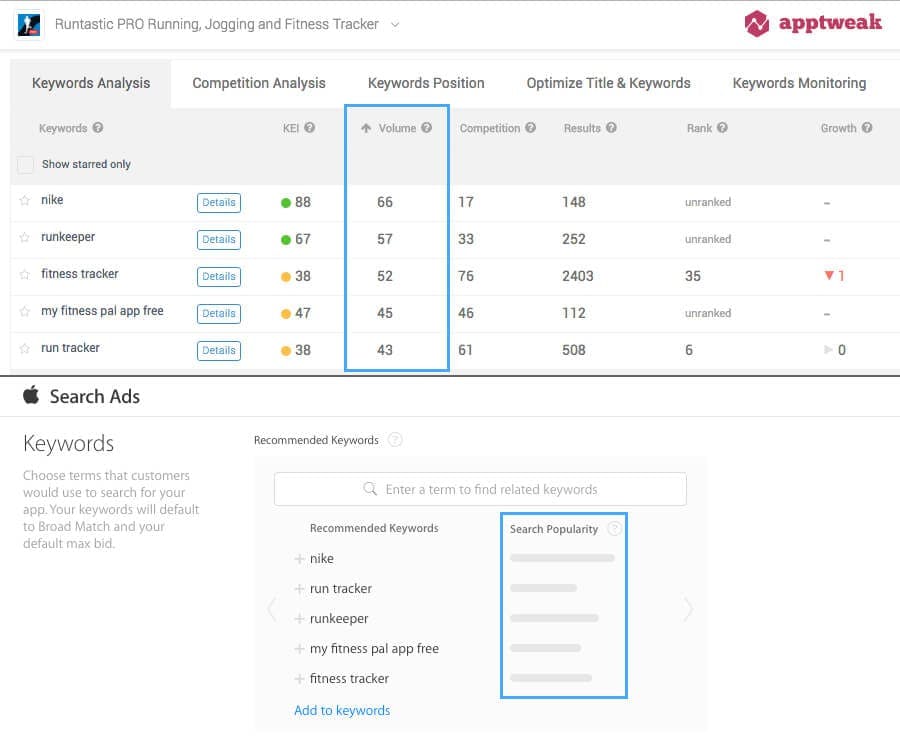Screen dimensions: 900x750
Task: Go to next recommended keywords with right chevron
Action: pos(687,609)
